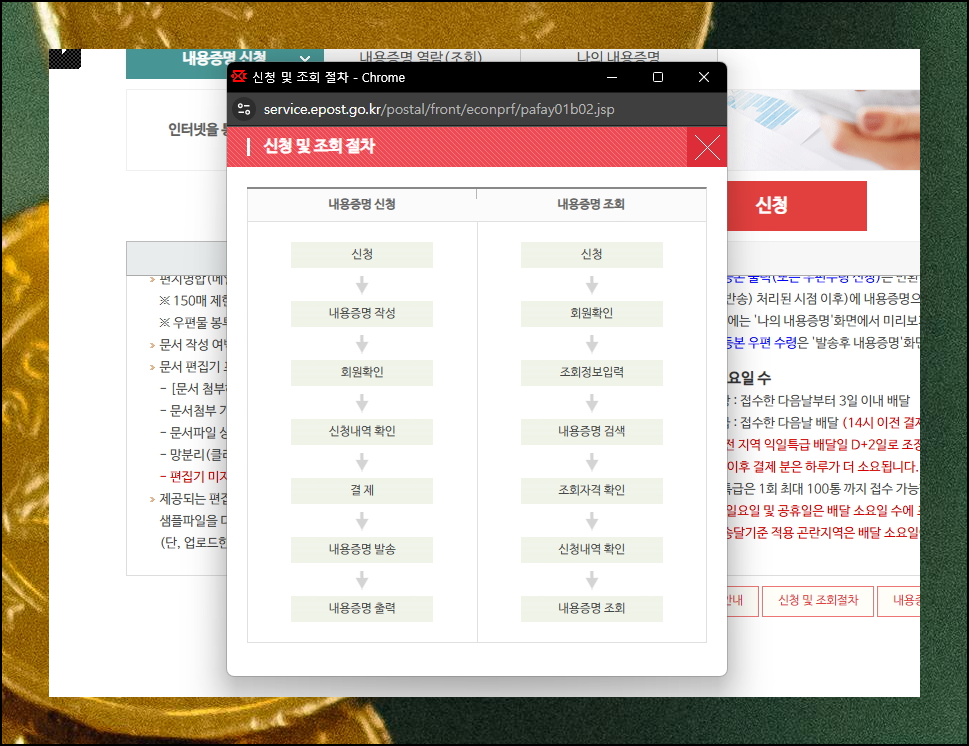Click the 내용증명 조회 column header

[591, 205]
